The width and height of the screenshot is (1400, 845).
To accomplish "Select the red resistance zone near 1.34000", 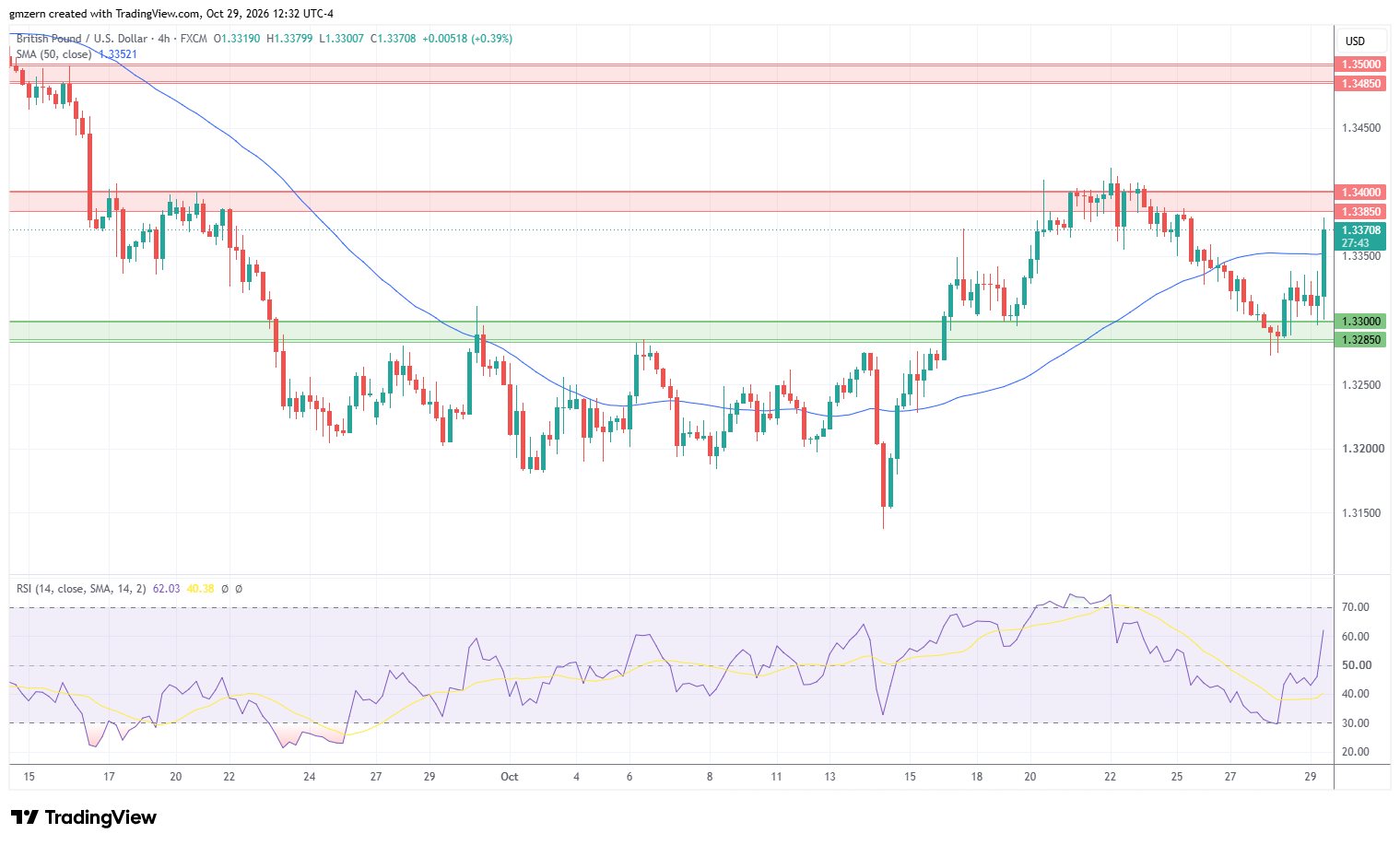I will coord(671,202).
